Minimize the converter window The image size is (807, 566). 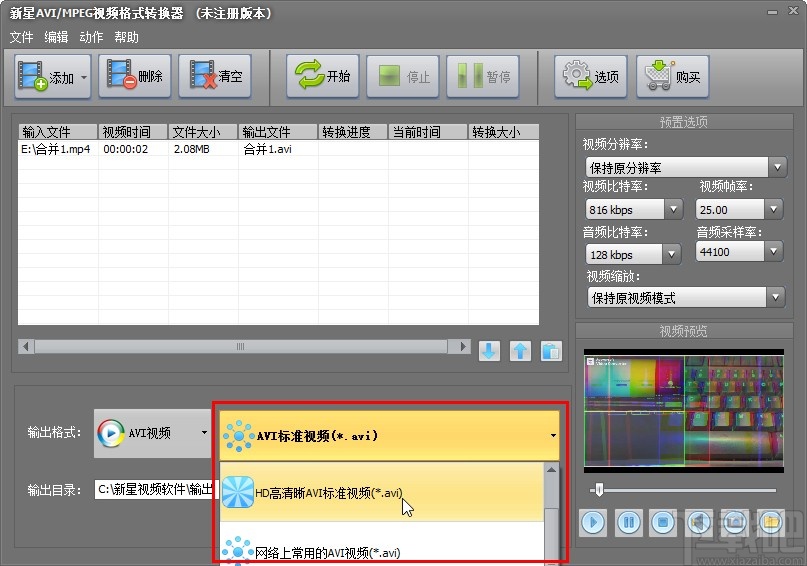[772, 12]
